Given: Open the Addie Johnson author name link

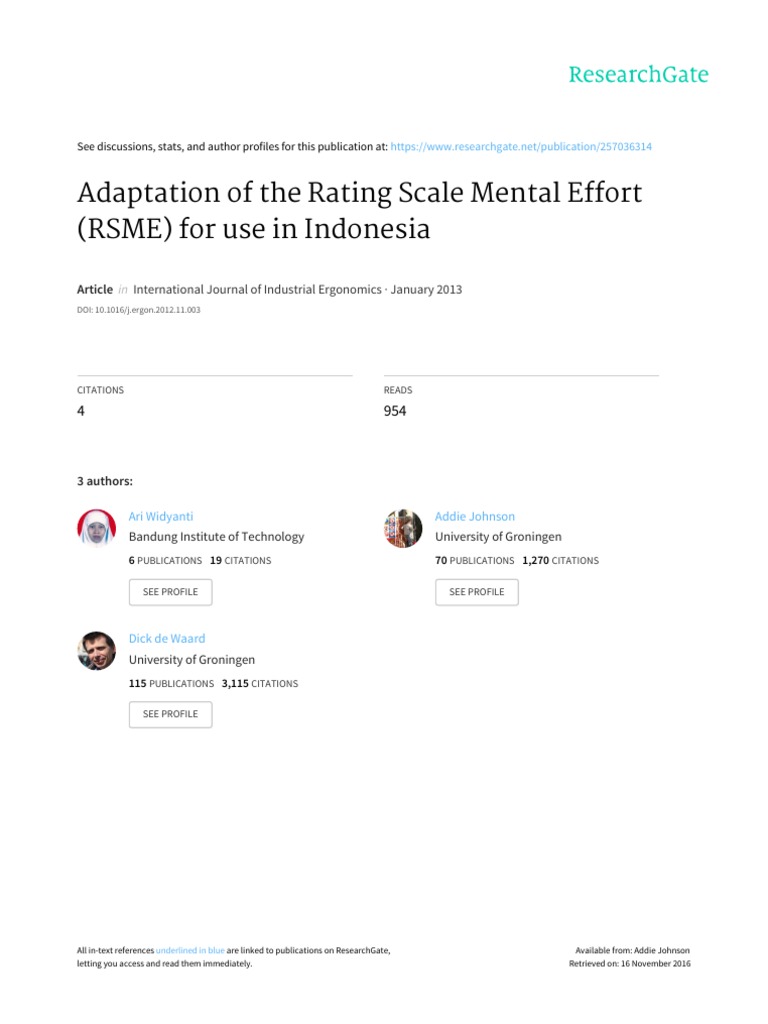Looking at the screenshot, I should [475, 516].
